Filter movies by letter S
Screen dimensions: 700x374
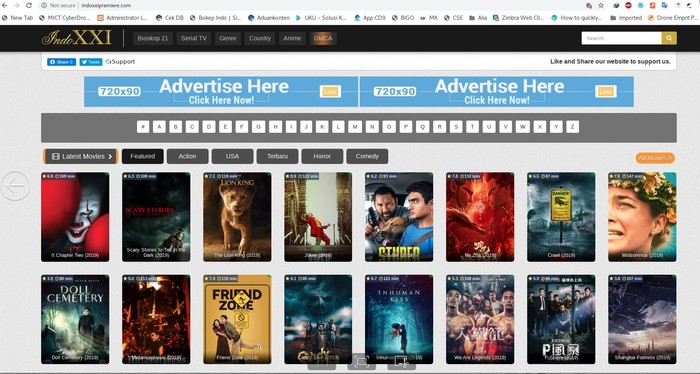tap(456, 127)
